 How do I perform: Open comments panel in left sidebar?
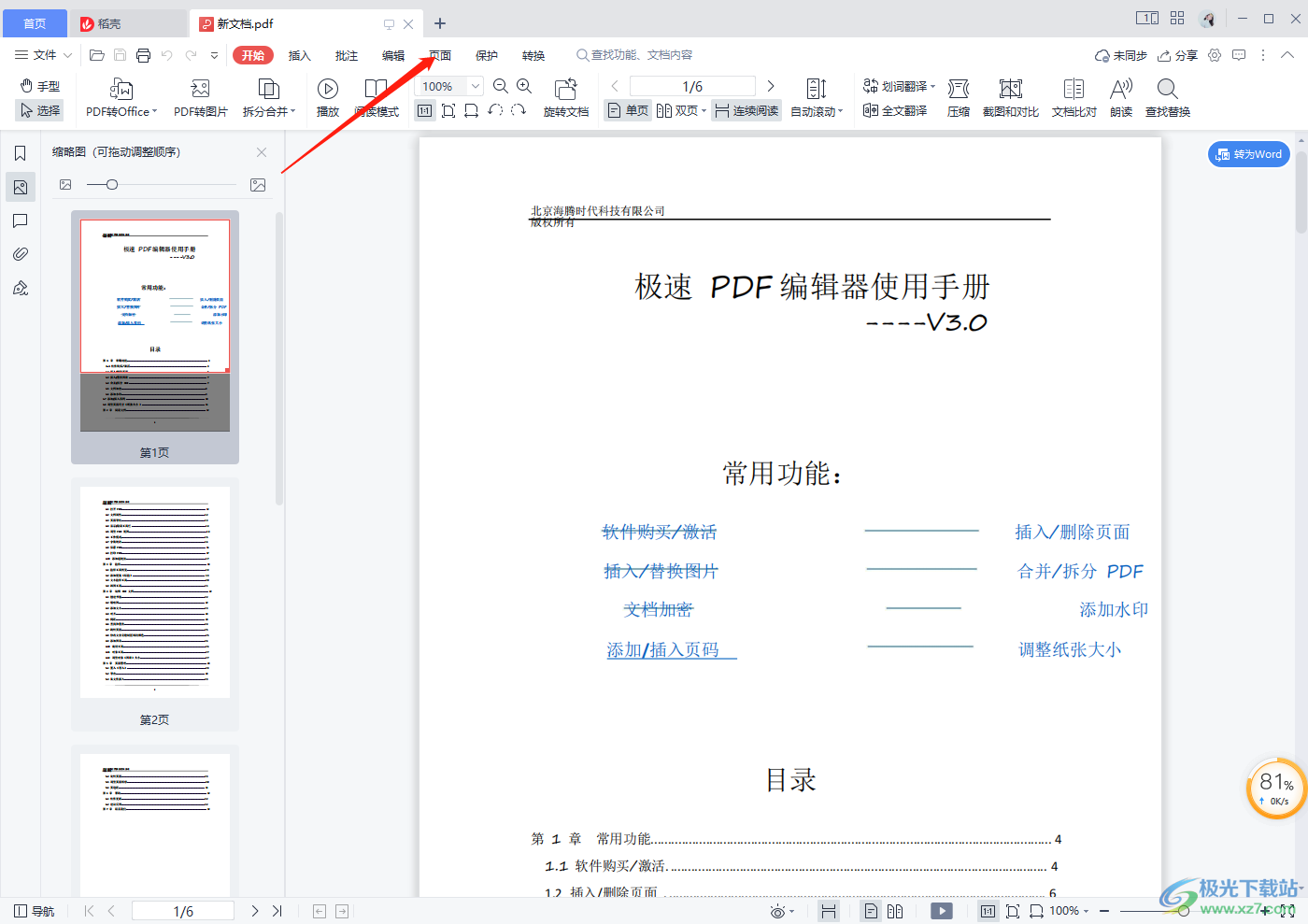tap(21, 220)
